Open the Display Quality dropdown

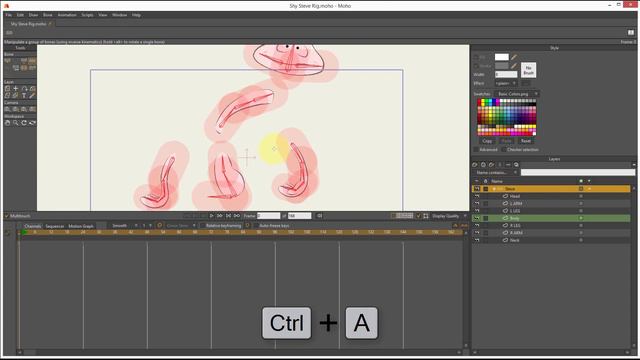pyautogui.click(x=449, y=216)
